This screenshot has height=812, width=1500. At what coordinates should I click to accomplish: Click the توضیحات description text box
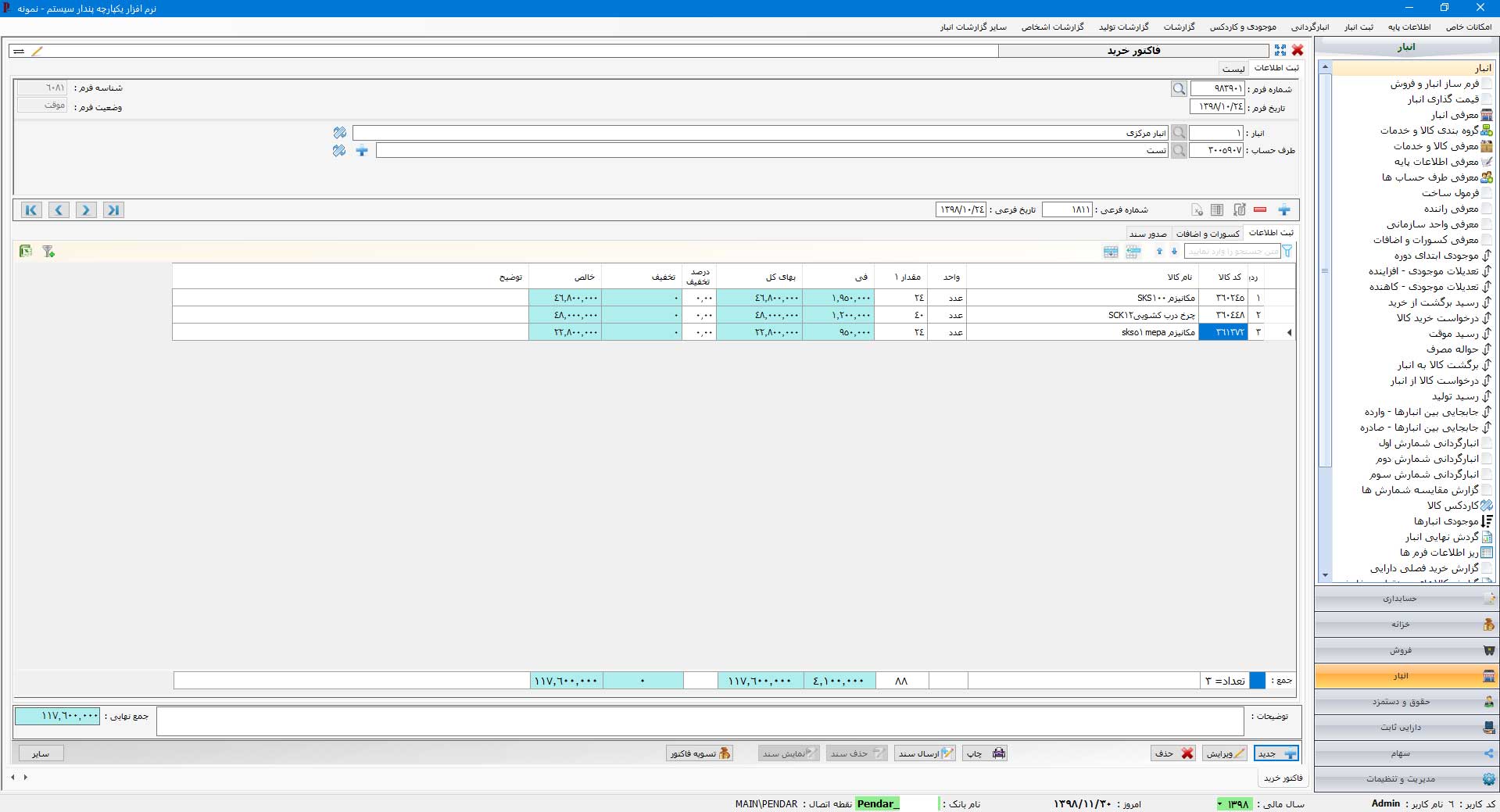pyautogui.click(x=700, y=721)
